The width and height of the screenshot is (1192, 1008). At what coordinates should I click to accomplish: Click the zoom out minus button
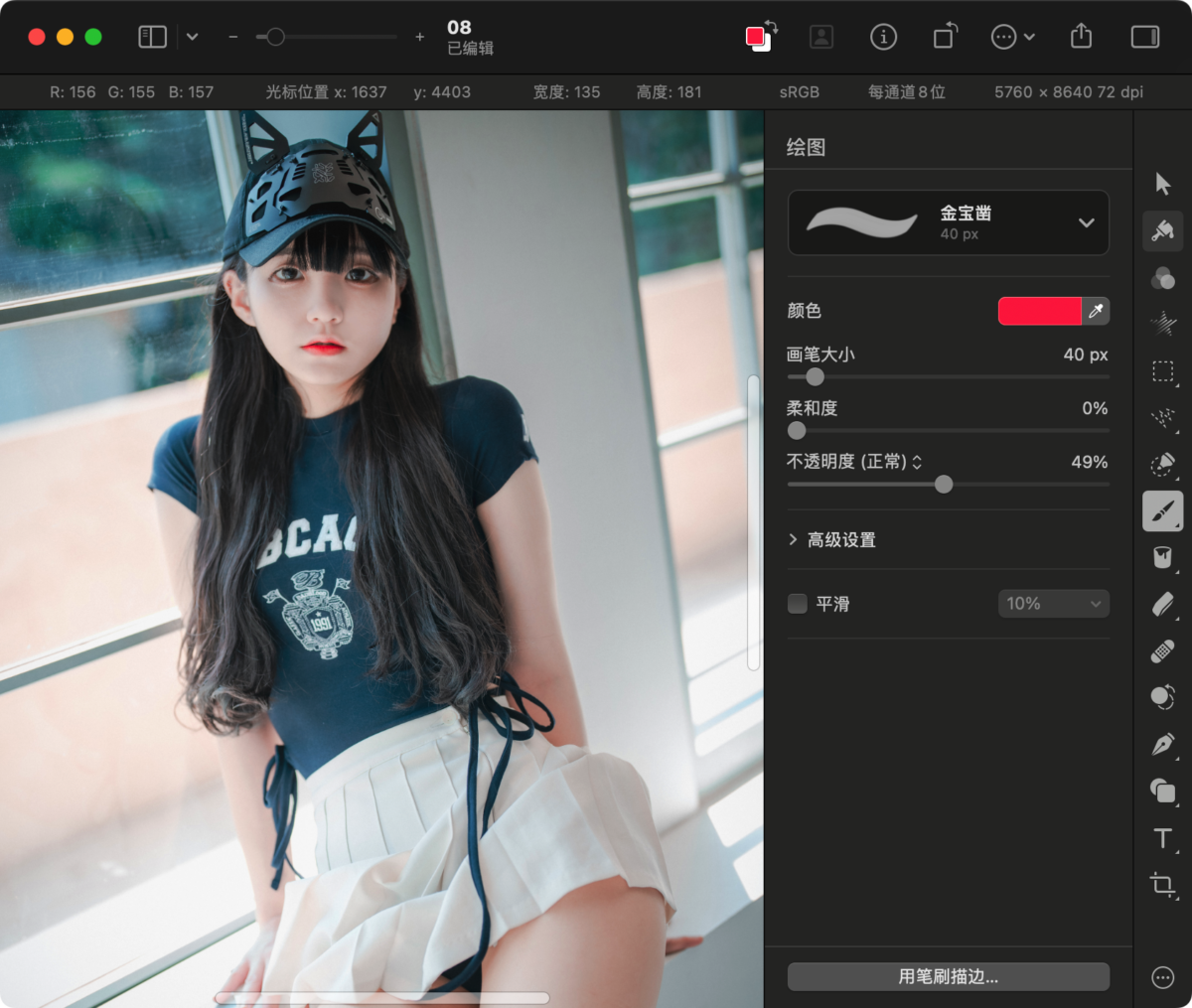[x=232, y=37]
